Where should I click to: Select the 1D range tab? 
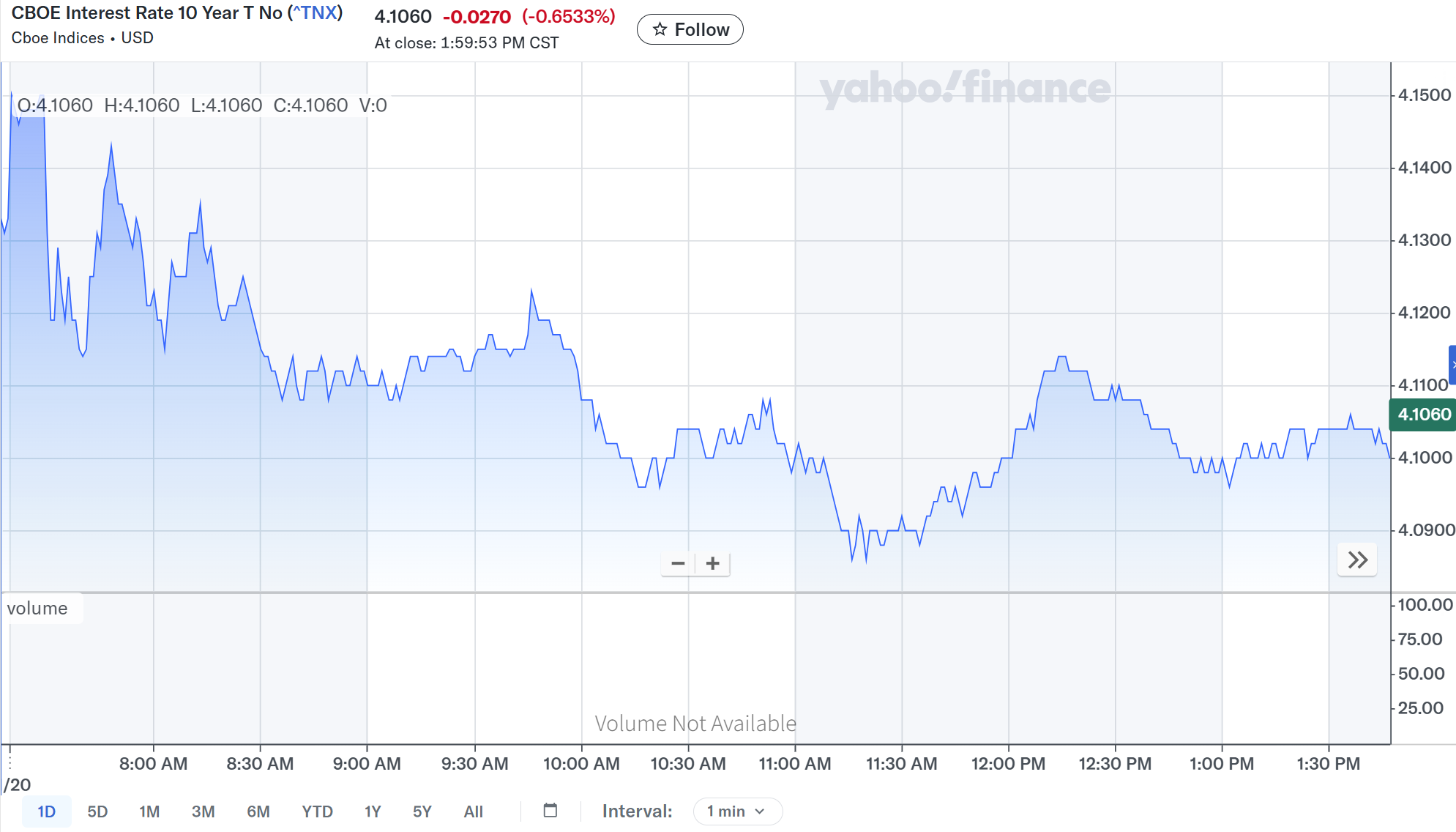tap(46, 811)
